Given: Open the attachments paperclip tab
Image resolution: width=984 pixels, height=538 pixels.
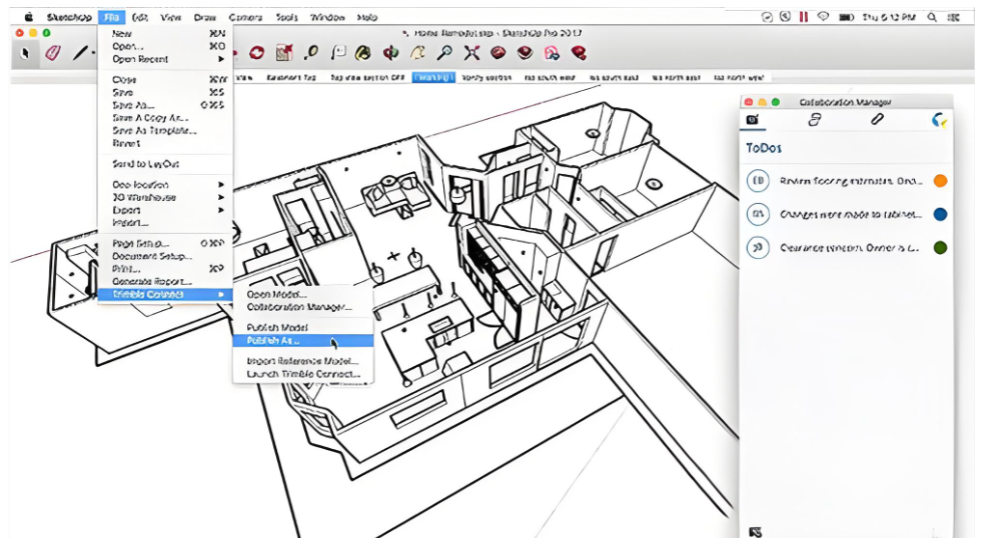Looking at the screenshot, I should pos(876,120).
